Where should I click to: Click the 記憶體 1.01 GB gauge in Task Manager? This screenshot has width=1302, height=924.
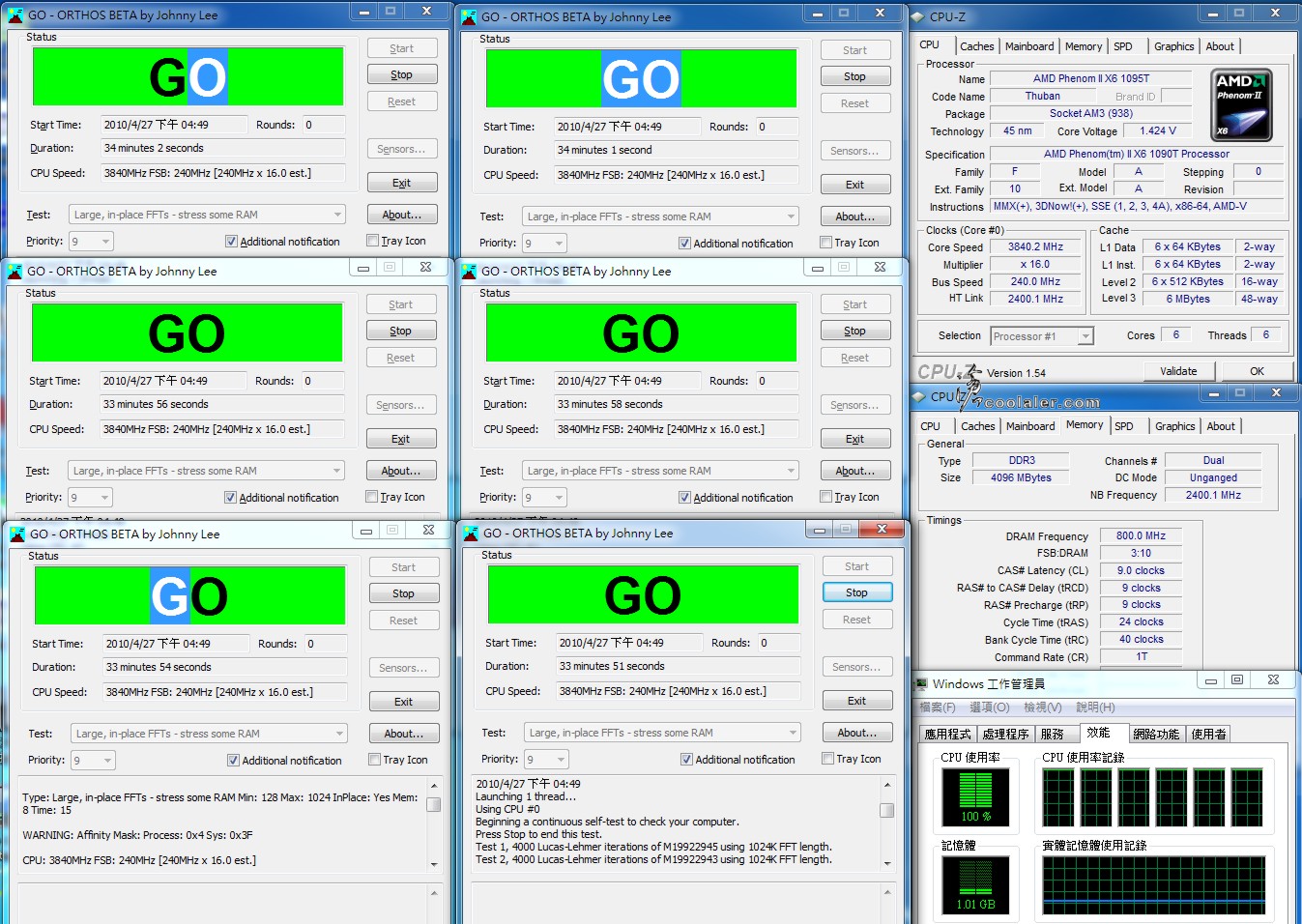(975, 884)
